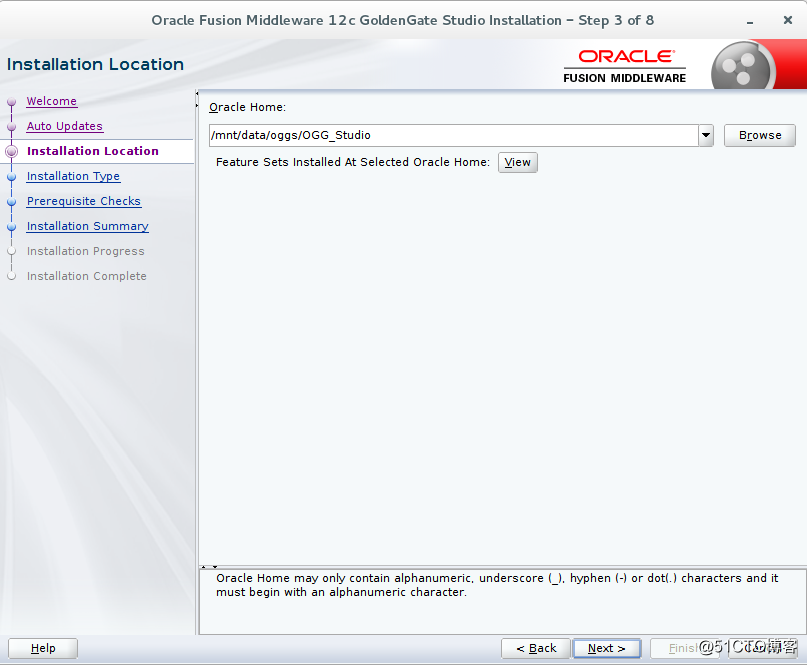Click the Prerequisite Checks step bullet
The height and width of the screenshot is (665, 807).
coord(11,202)
